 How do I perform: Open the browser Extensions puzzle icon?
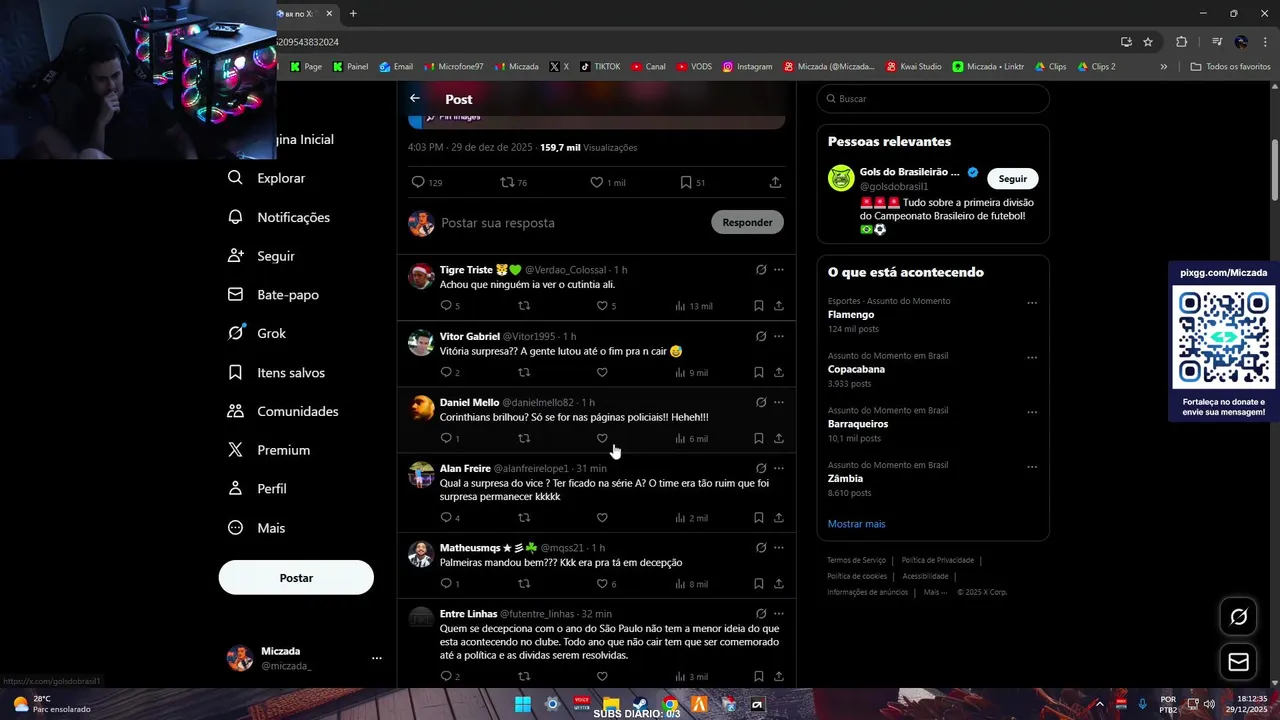[x=1182, y=42]
